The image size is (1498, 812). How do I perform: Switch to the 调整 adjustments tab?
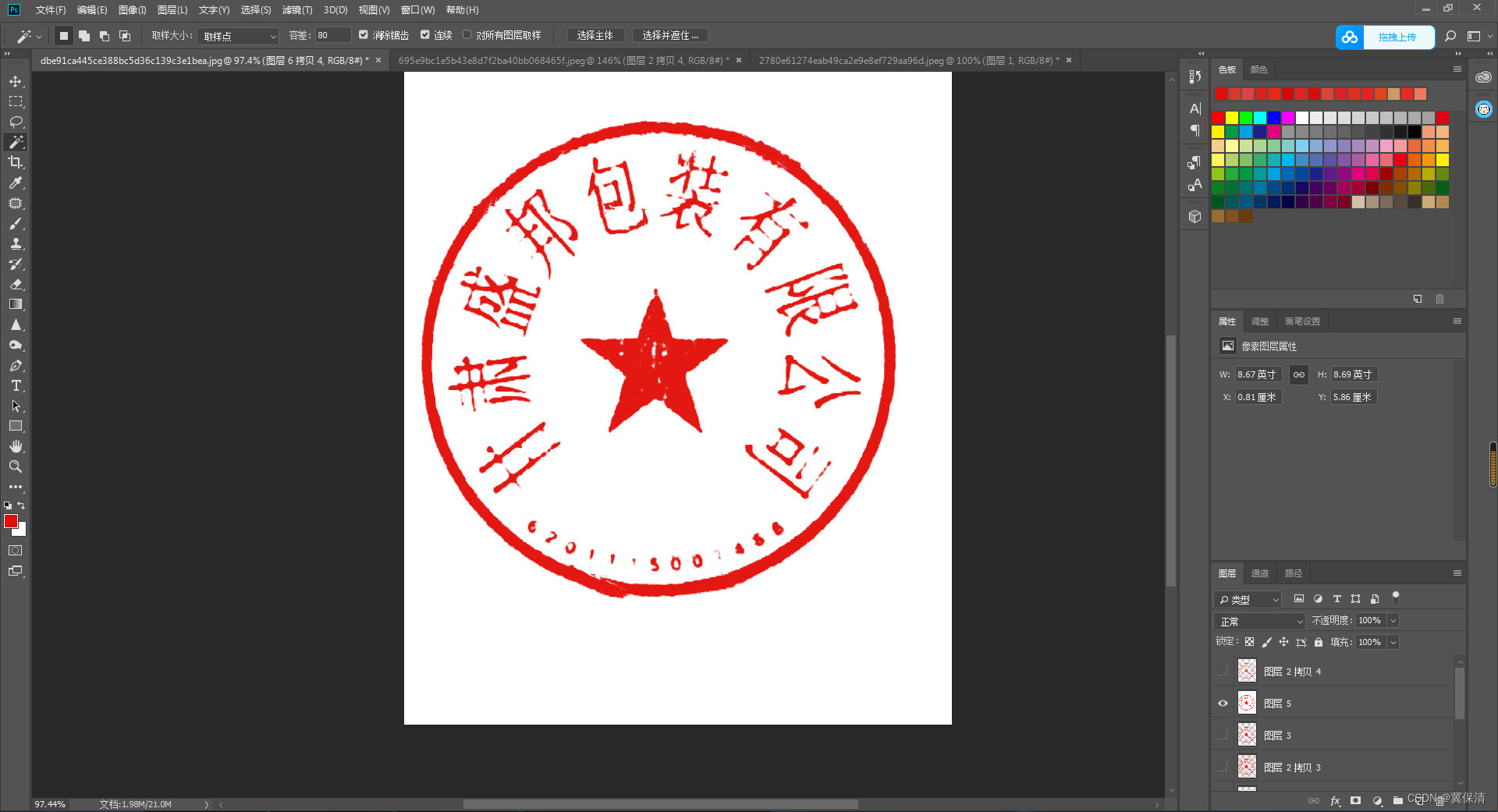(x=1259, y=321)
